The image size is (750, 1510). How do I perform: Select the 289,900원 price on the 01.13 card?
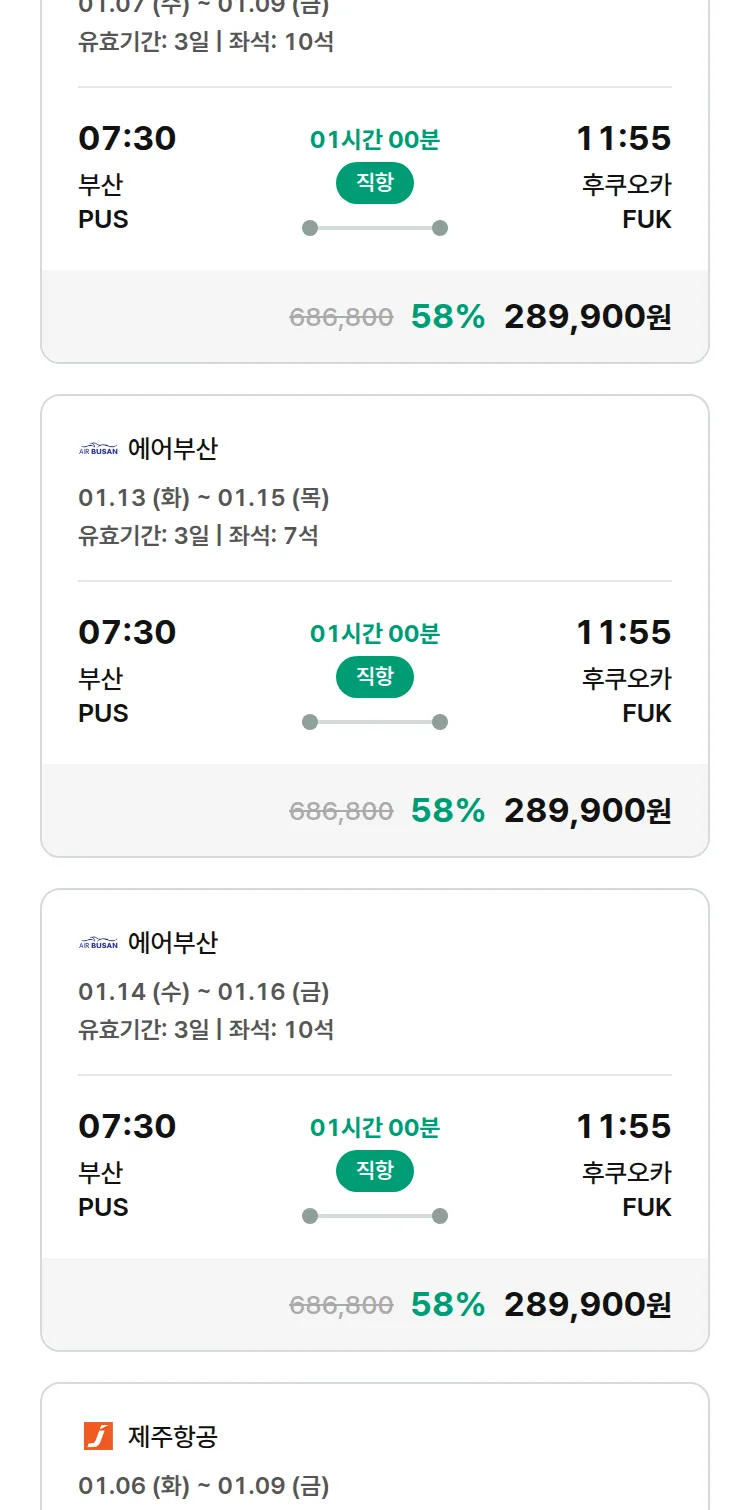tap(587, 810)
